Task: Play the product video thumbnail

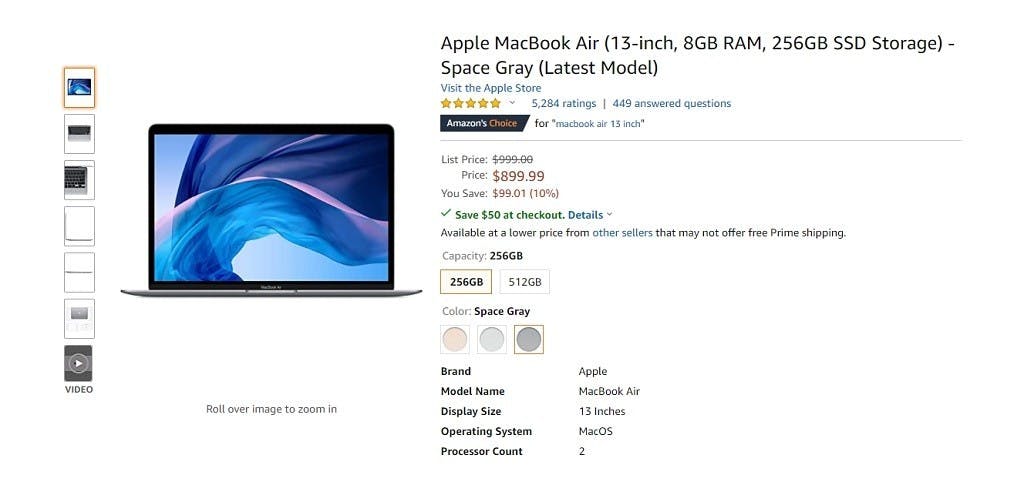Action: point(78,364)
